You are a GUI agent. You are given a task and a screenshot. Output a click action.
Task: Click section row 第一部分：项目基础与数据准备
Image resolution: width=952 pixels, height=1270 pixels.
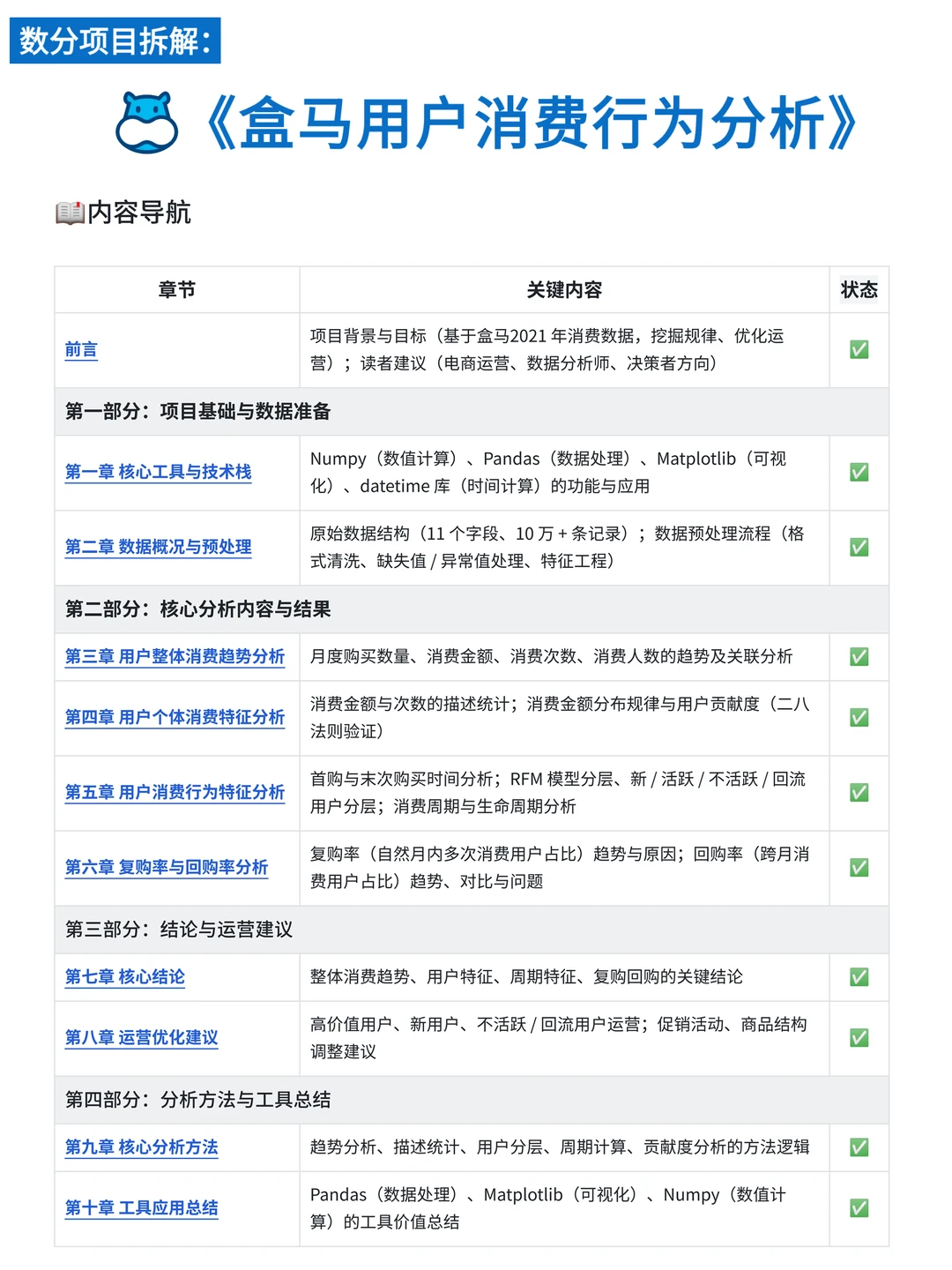472,412
